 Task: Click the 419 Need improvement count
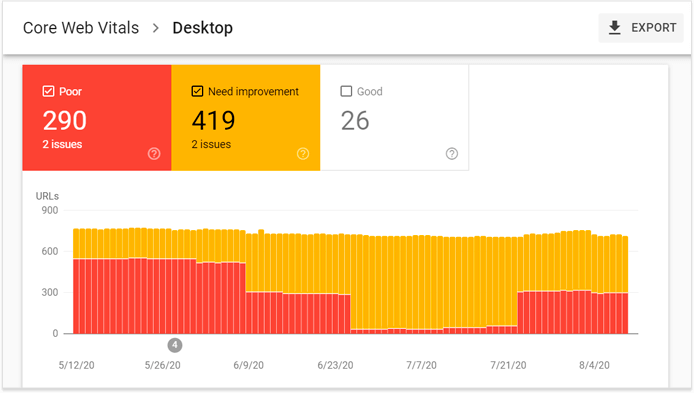click(x=213, y=120)
